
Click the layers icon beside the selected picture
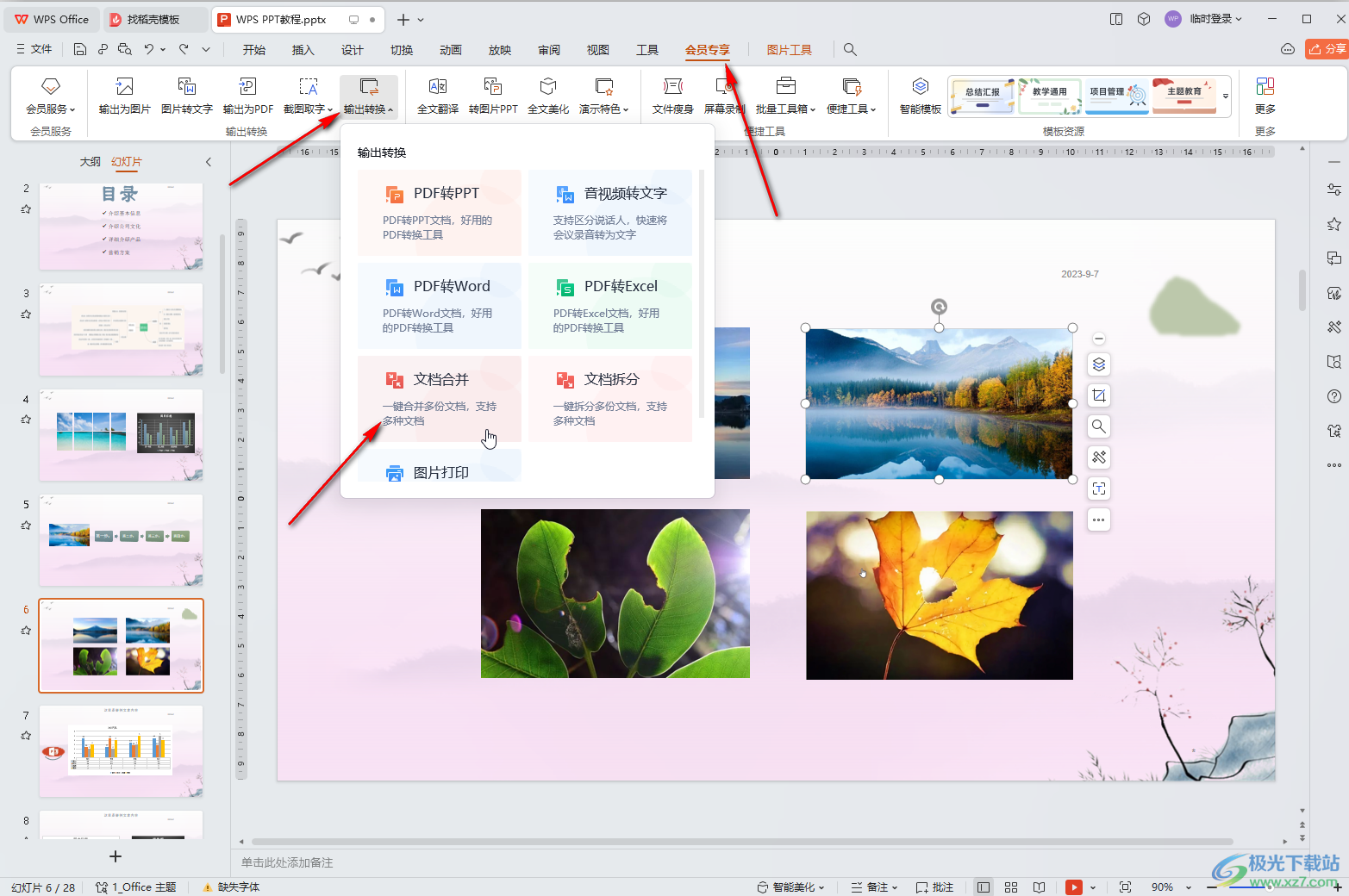[x=1099, y=364]
